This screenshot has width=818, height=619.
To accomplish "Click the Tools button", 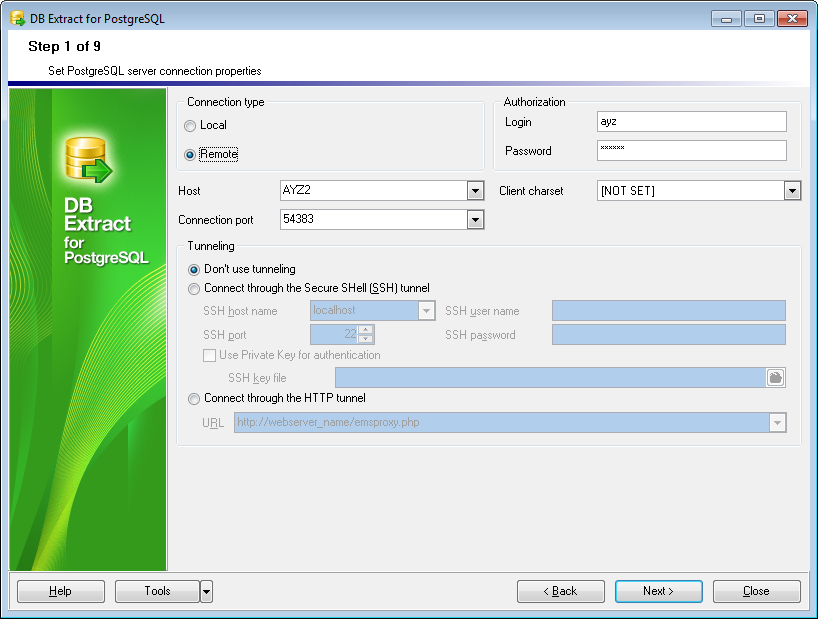I will coord(157,591).
